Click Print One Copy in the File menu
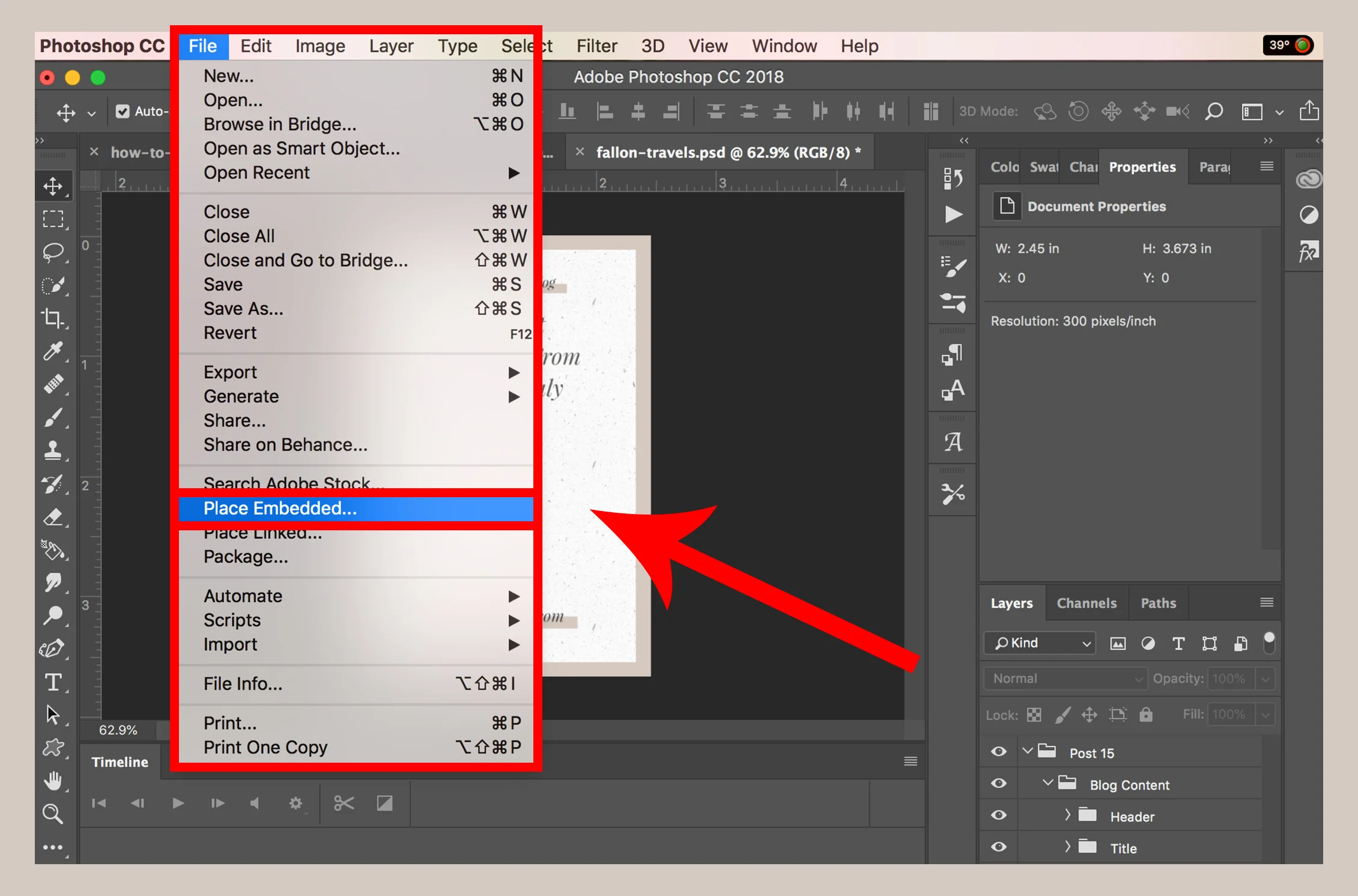The image size is (1358, 896). click(265, 747)
